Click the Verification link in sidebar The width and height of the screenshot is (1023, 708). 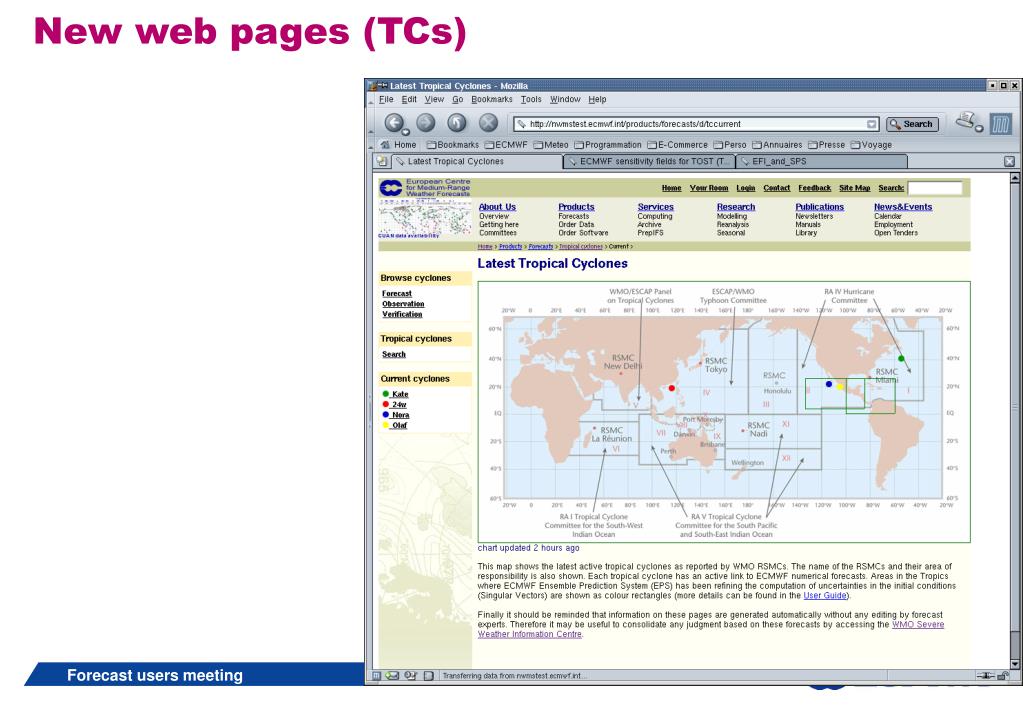pos(402,315)
